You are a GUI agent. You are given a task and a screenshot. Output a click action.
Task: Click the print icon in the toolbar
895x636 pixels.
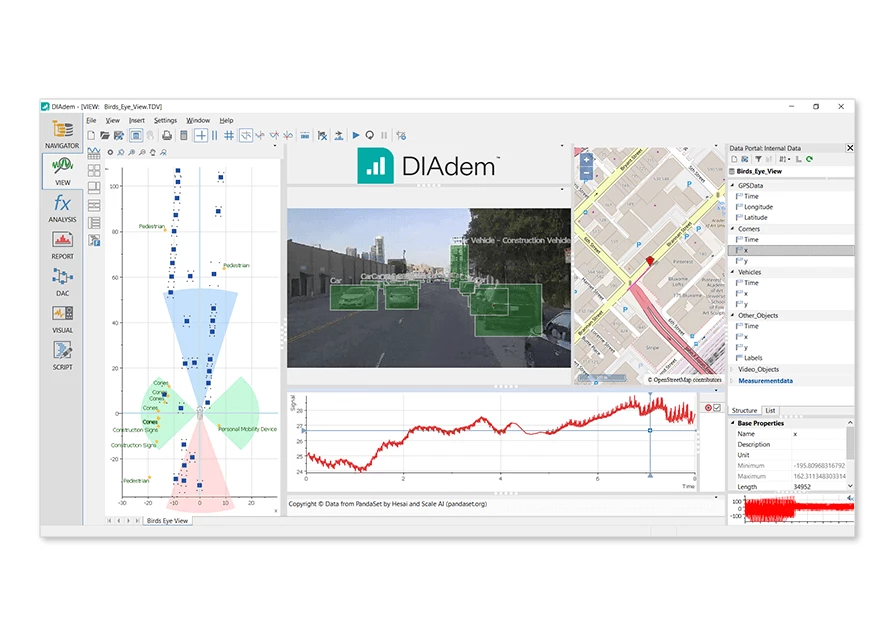point(167,135)
